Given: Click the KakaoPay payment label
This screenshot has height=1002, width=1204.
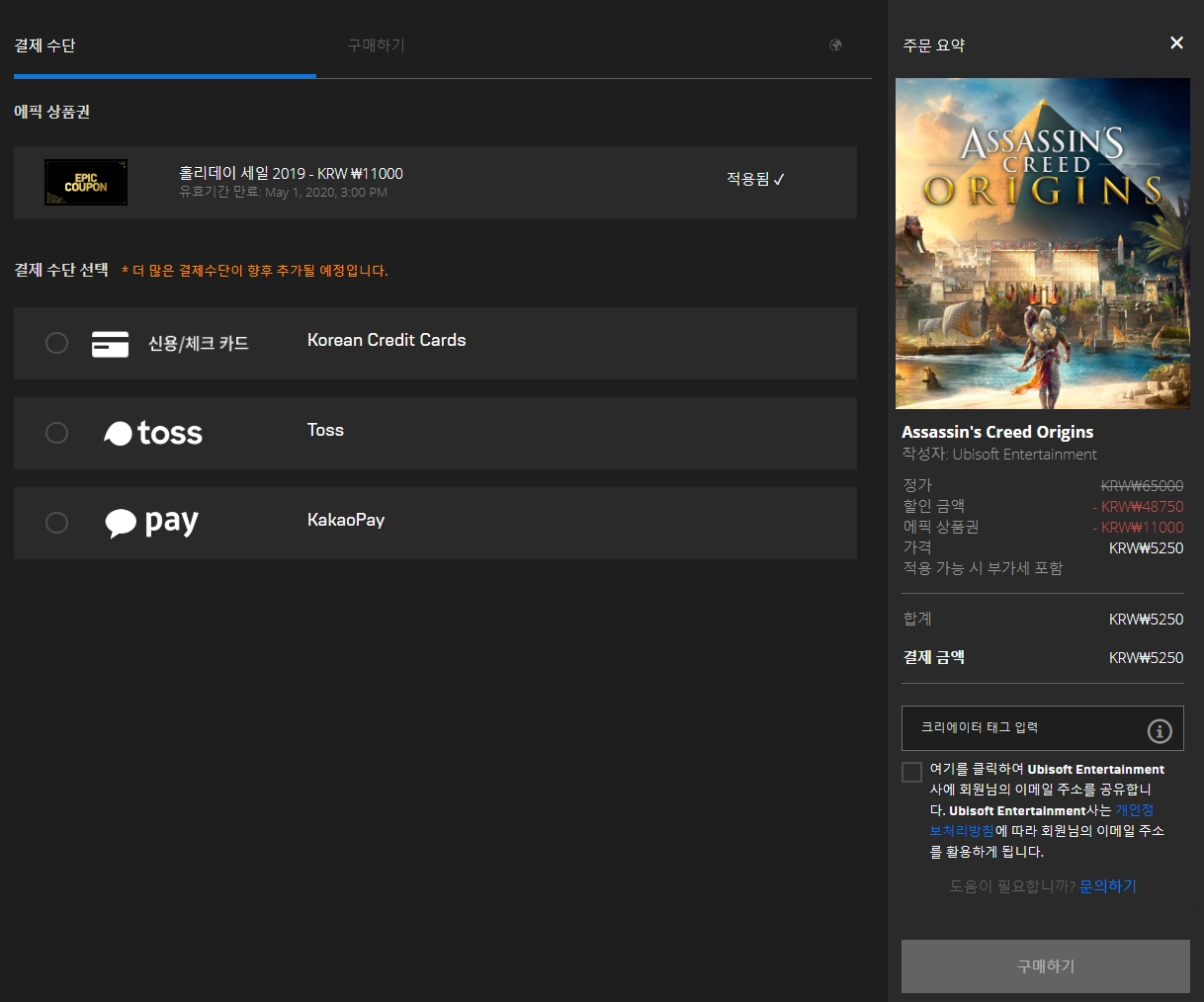Looking at the screenshot, I should [346, 520].
